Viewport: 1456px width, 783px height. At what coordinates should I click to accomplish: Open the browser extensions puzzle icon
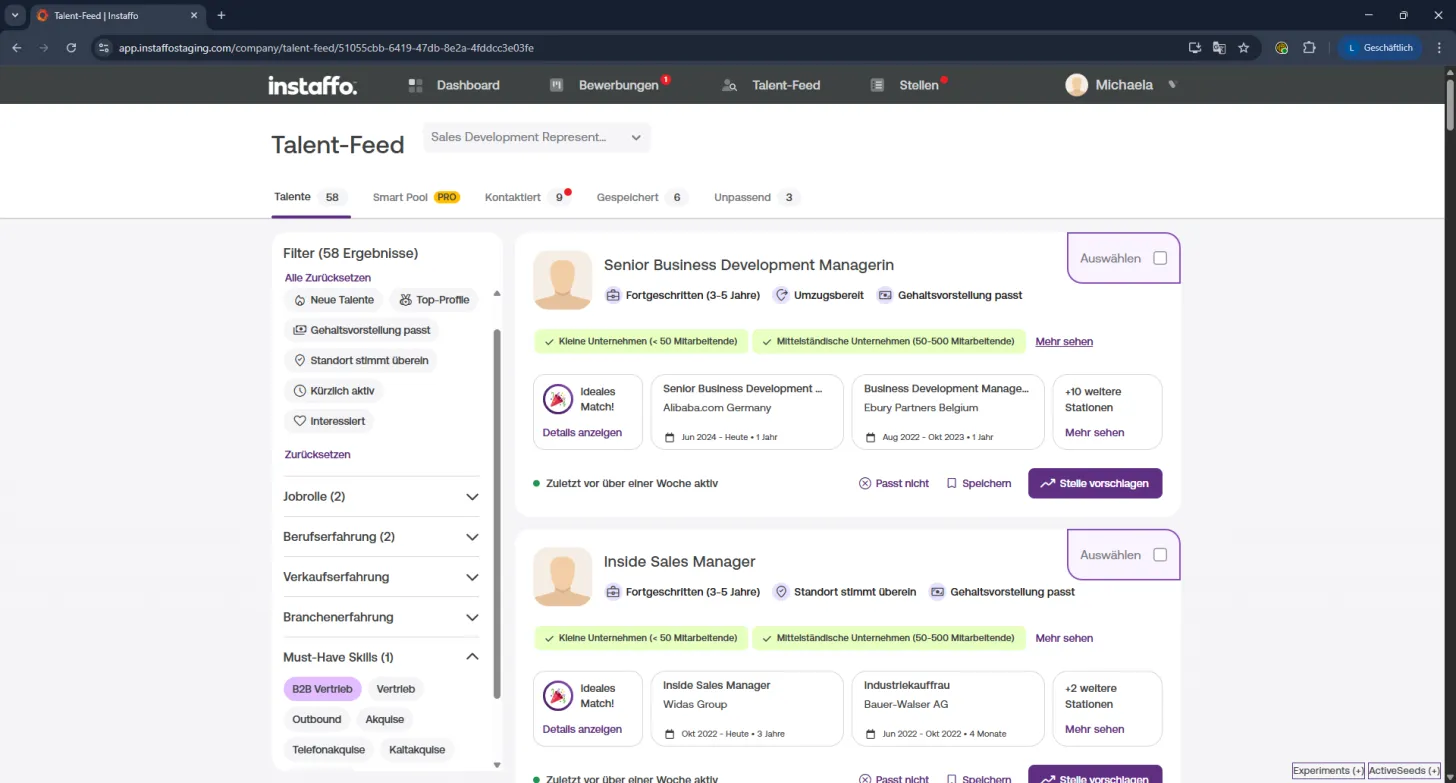tap(1309, 47)
